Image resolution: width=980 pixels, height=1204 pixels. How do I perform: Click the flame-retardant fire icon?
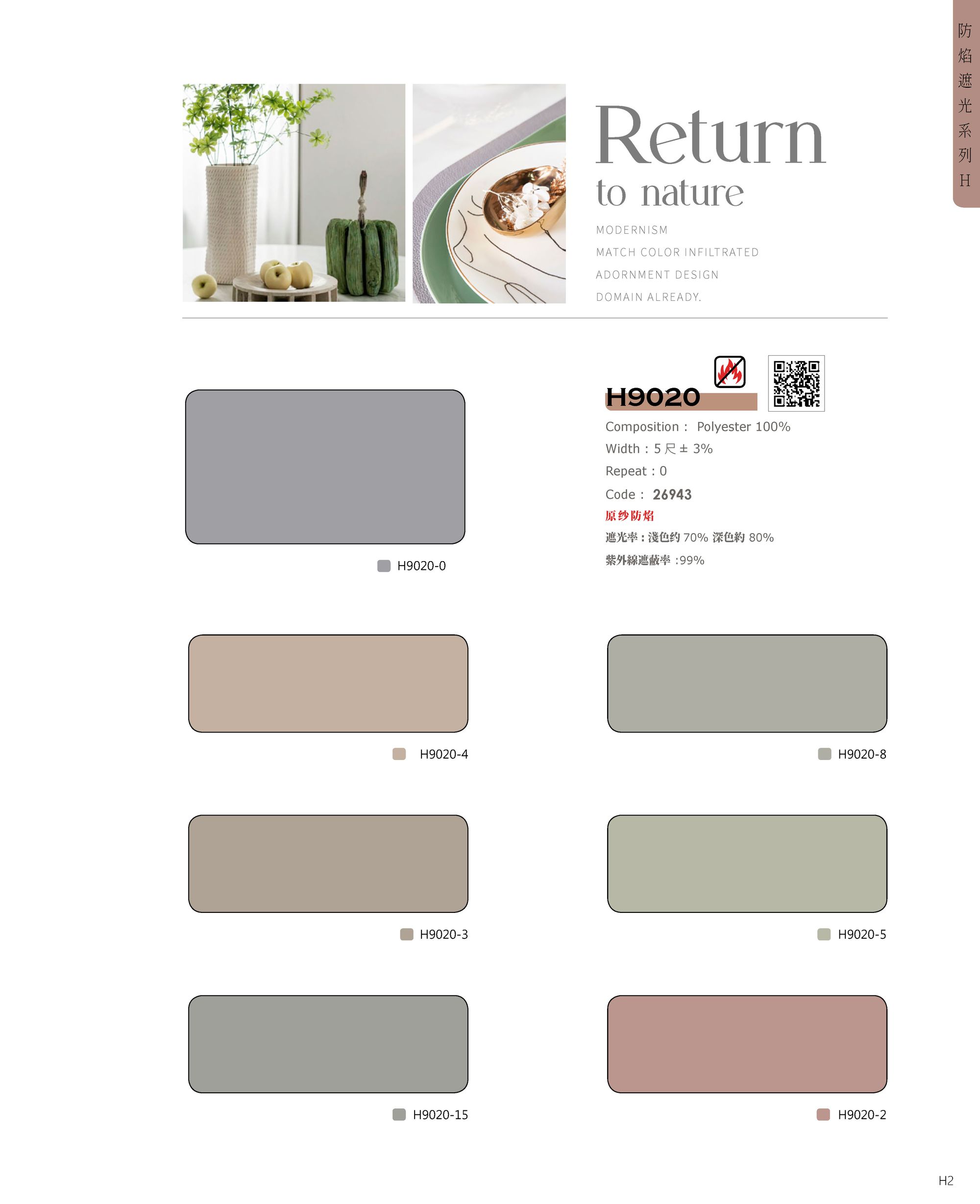729,371
